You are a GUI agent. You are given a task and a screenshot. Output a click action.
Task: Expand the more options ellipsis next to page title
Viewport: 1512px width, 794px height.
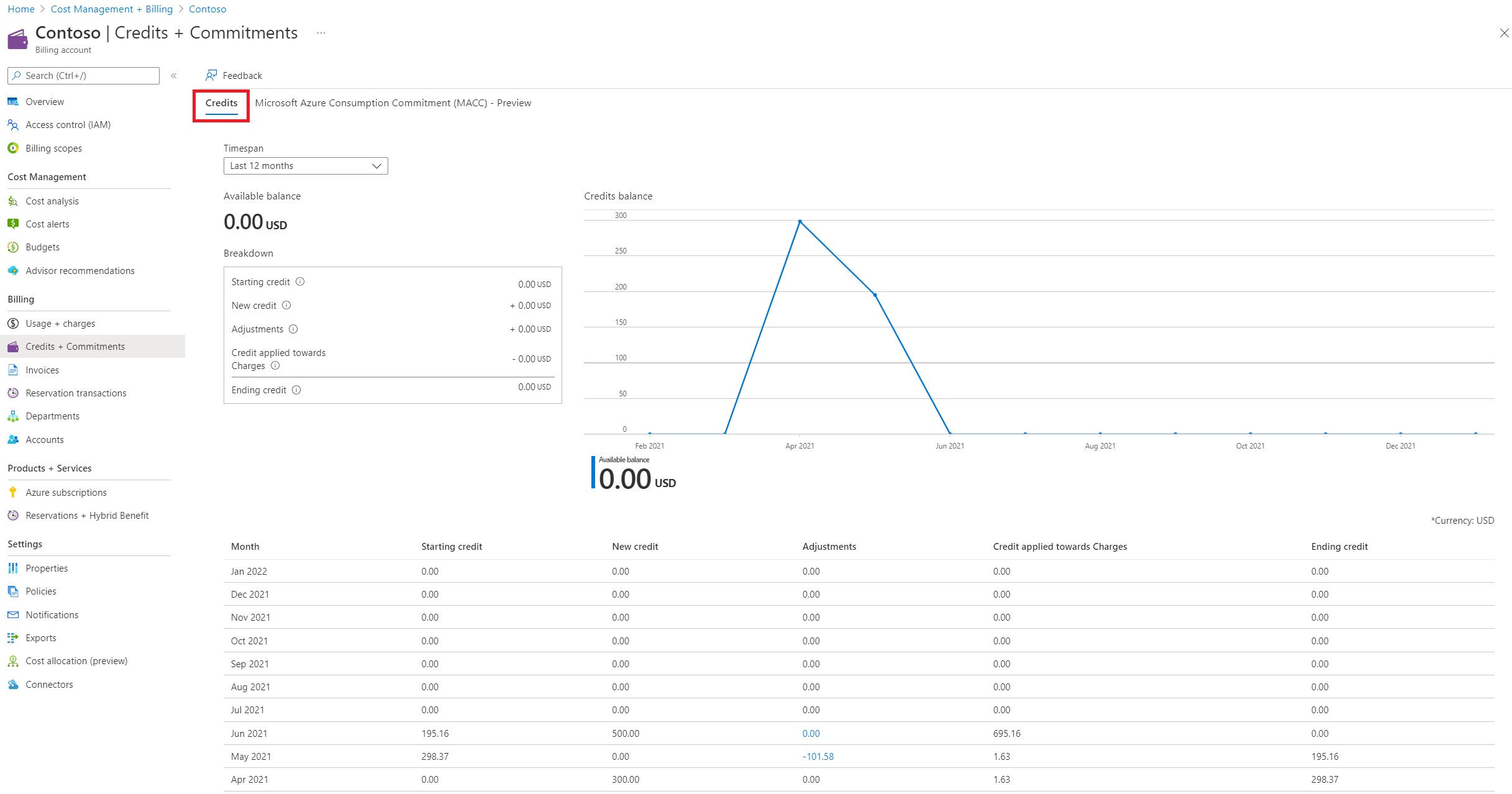tap(321, 32)
